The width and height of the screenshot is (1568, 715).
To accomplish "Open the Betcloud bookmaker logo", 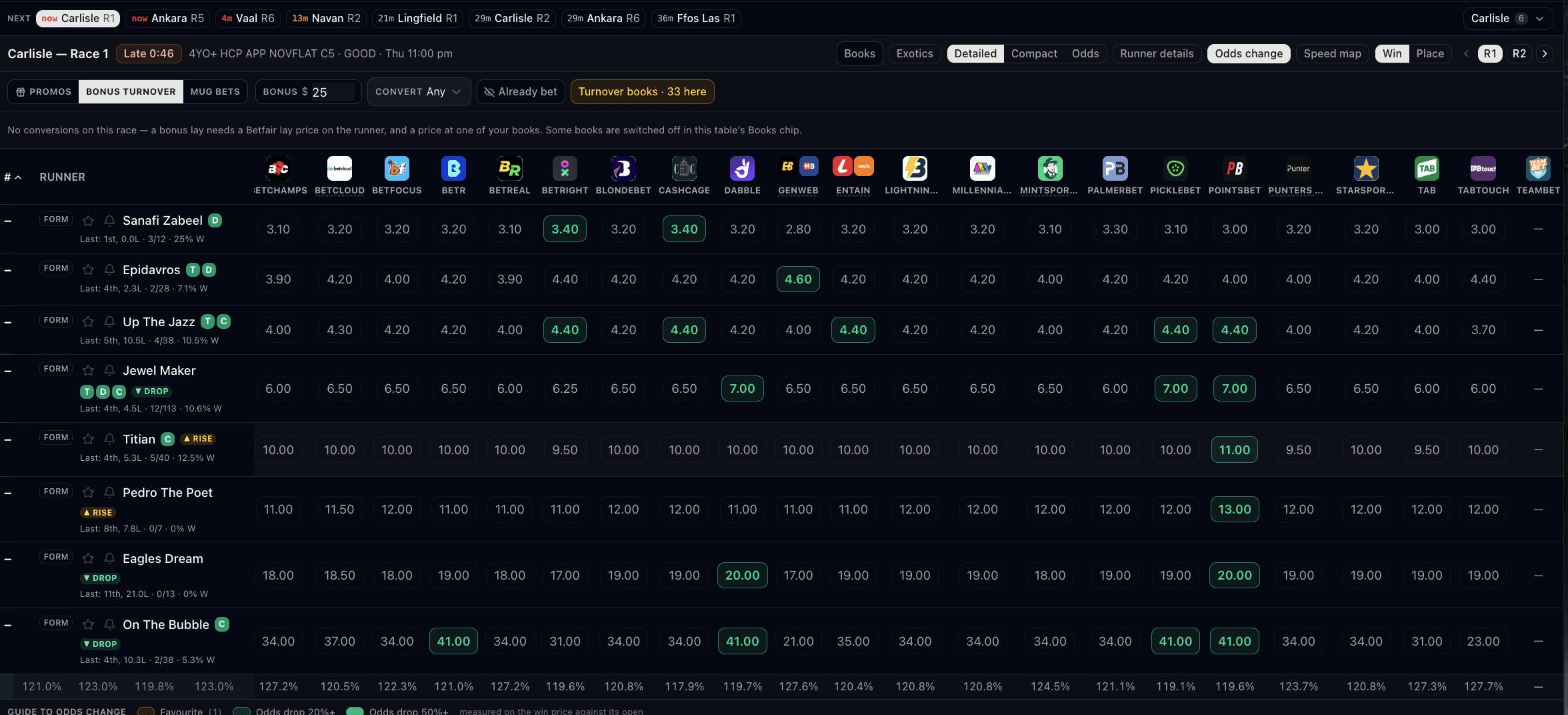I will pyautogui.click(x=339, y=169).
